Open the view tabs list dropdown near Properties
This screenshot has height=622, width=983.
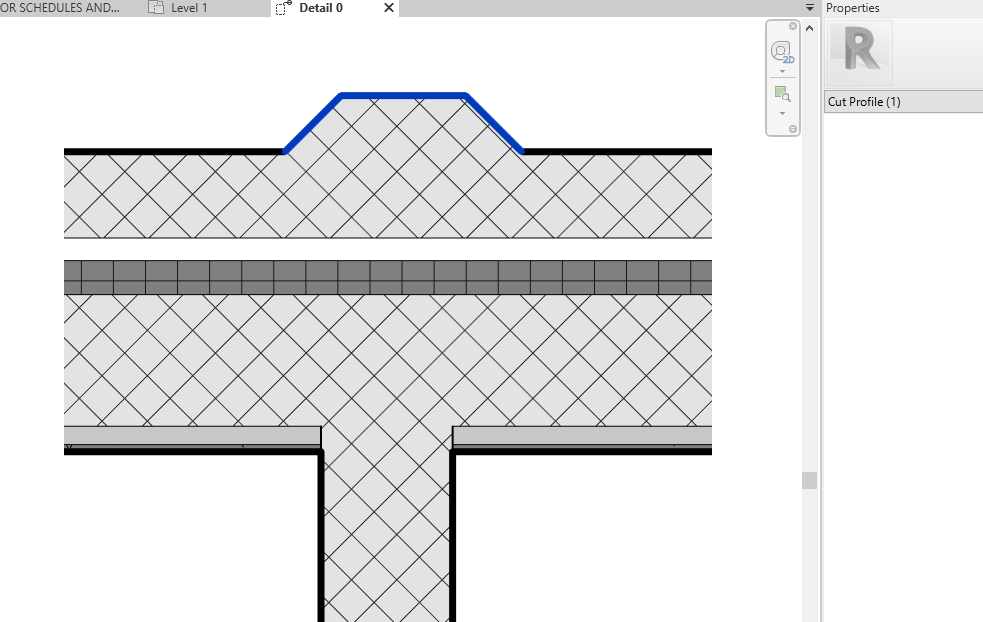click(x=809, y=7)
